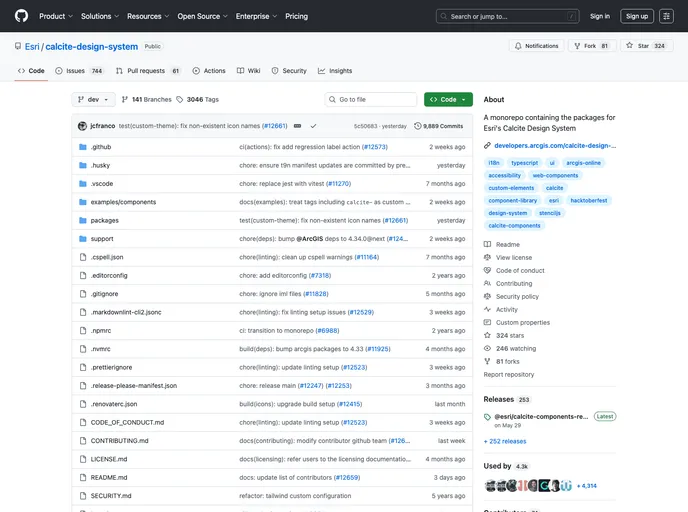Switch to the Insights tab
688x512 pixels.
point(335,71)
